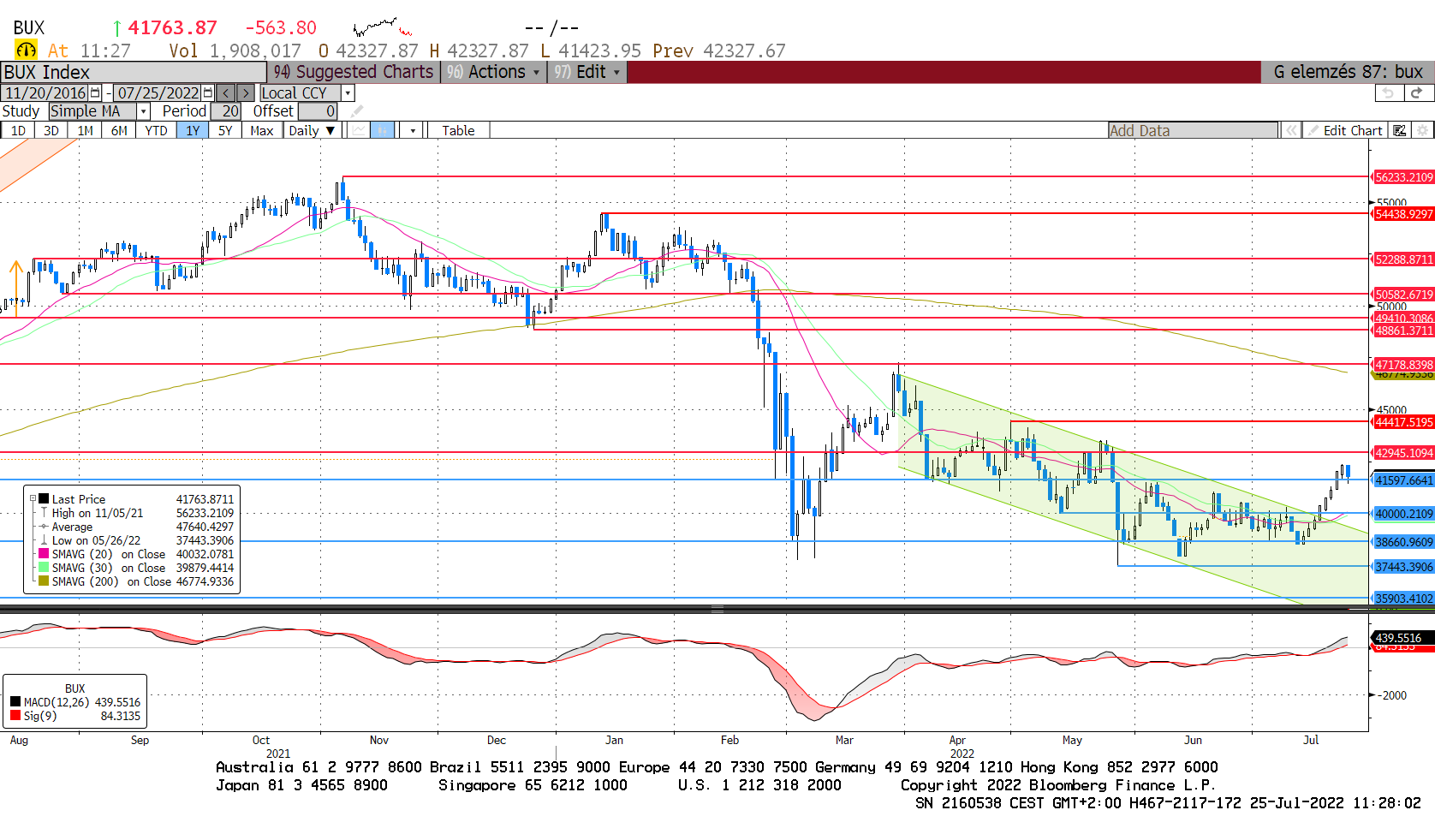Open the Study type dropdown arrow

pos(144,111)
